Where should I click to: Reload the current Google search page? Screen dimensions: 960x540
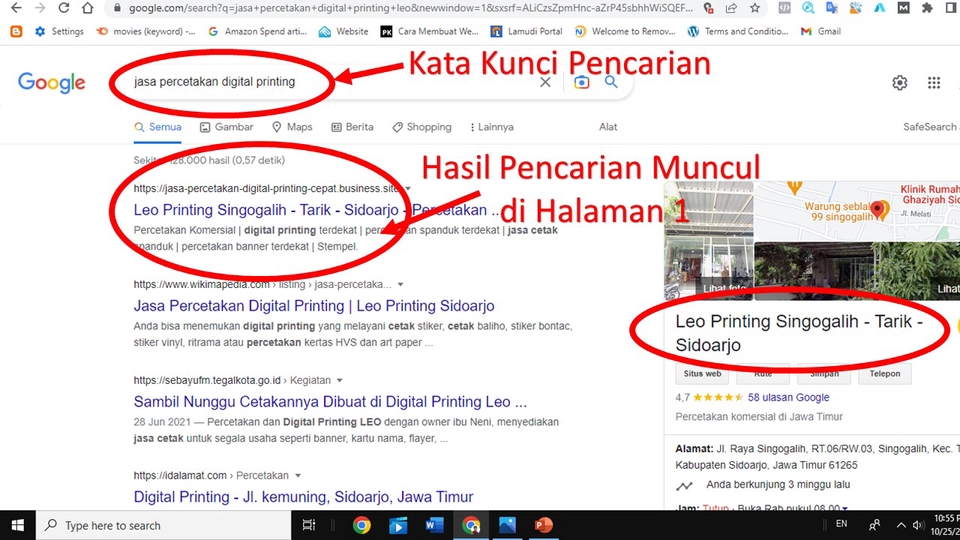[64, 8]
